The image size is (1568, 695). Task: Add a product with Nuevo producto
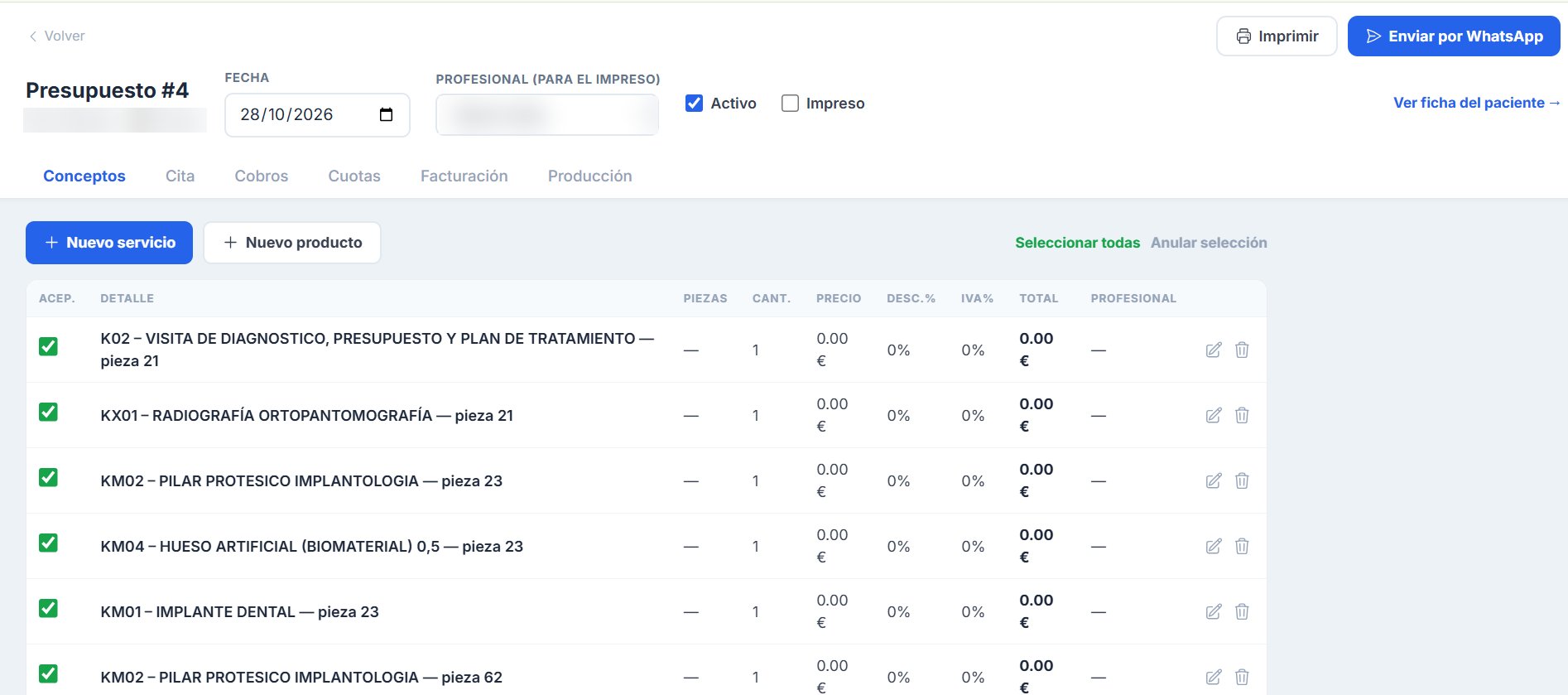point(292,243)
